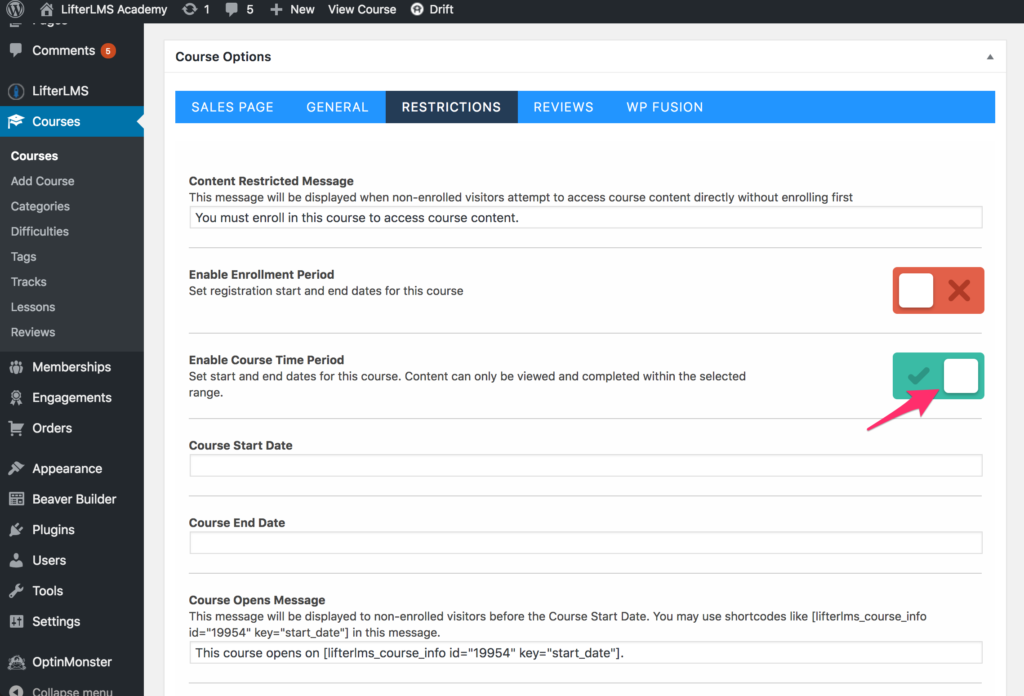
Task: Open the Courses submenu item
Action: (x=35, y=156)
